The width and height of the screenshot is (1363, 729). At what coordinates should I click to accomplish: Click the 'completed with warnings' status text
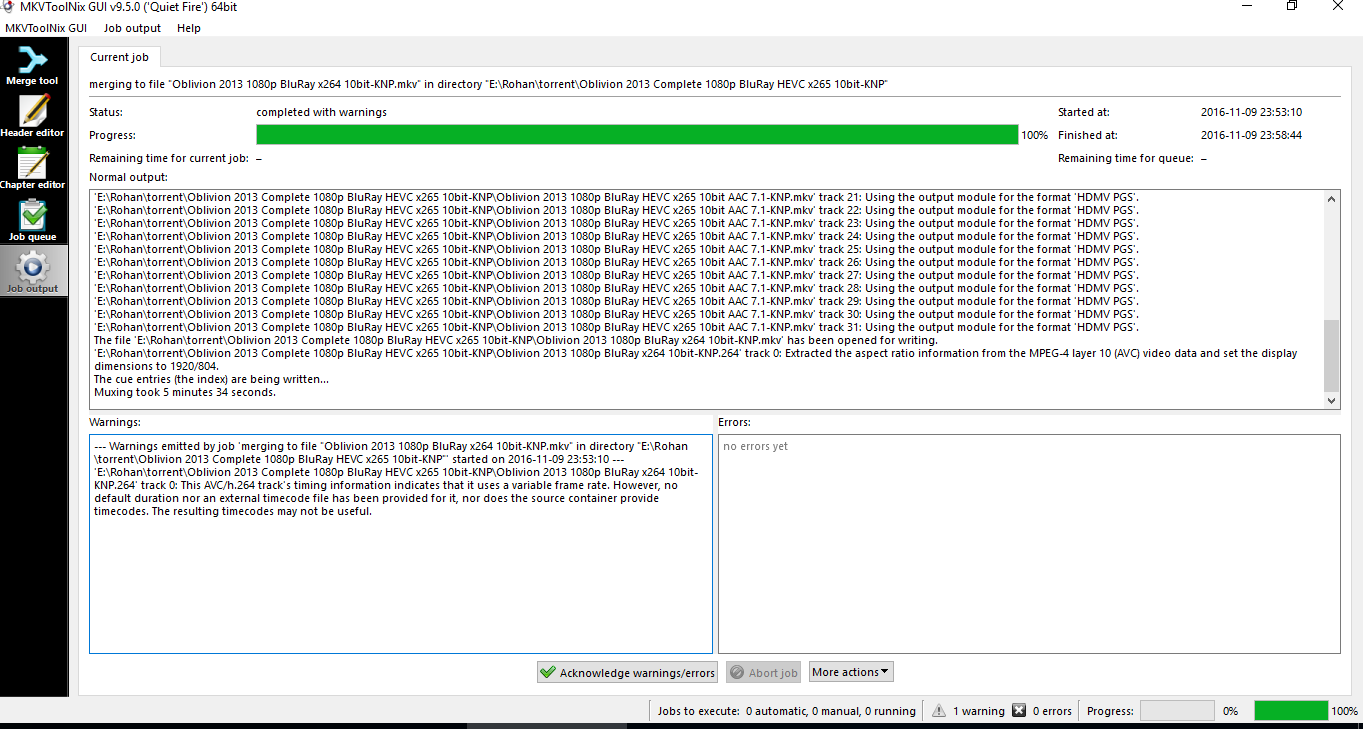click(321, 112)
